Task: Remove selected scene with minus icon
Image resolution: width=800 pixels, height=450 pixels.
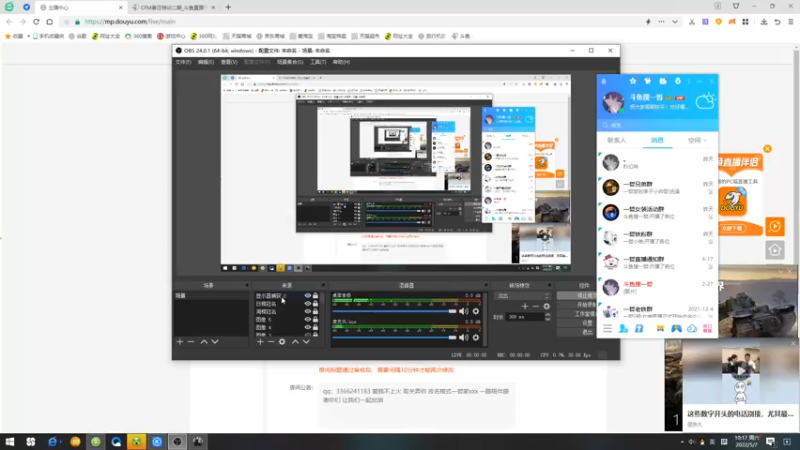Action: [191, 341]
